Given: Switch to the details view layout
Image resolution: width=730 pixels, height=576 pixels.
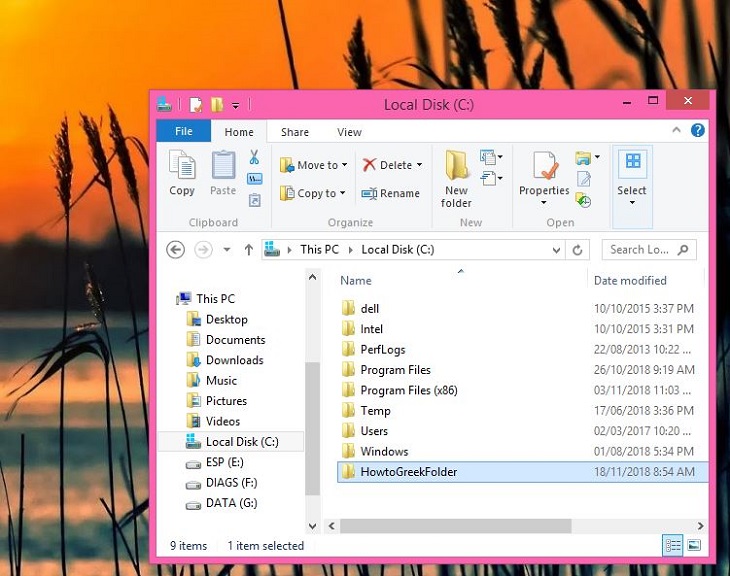Looking at the screenshot, I should tap(673, 545).
